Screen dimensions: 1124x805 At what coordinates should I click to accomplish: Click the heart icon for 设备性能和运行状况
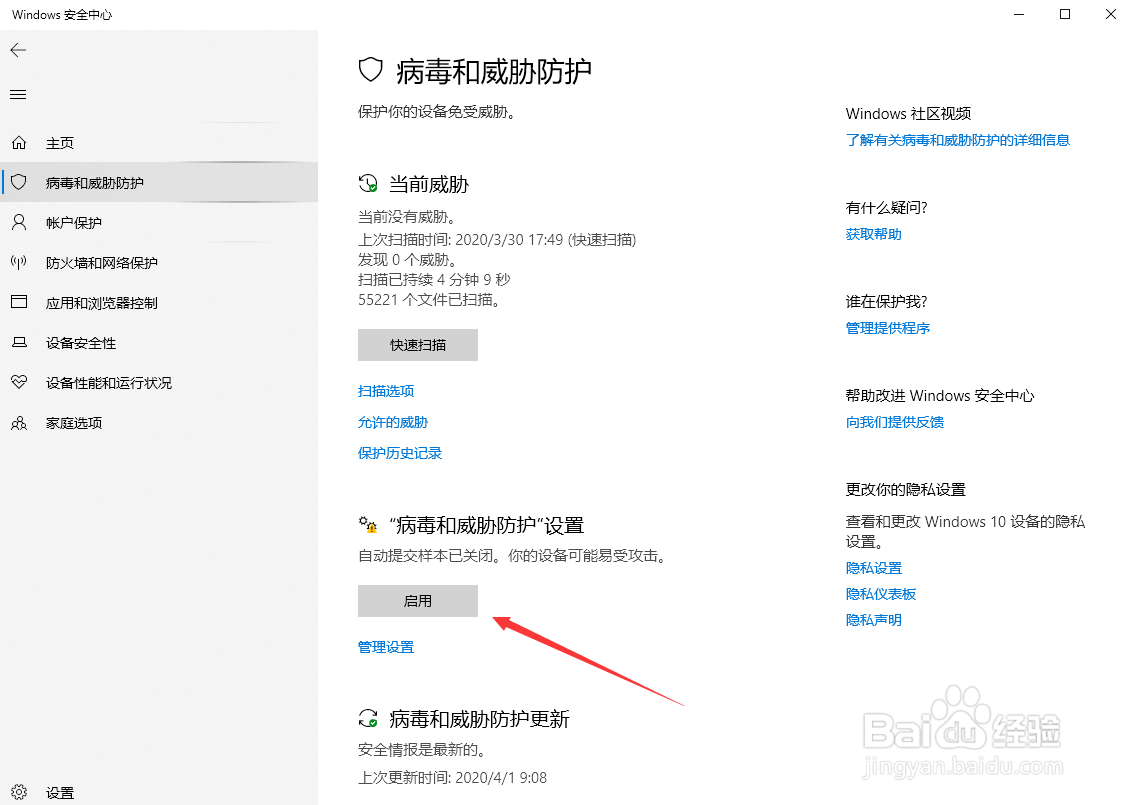[19, 382]
